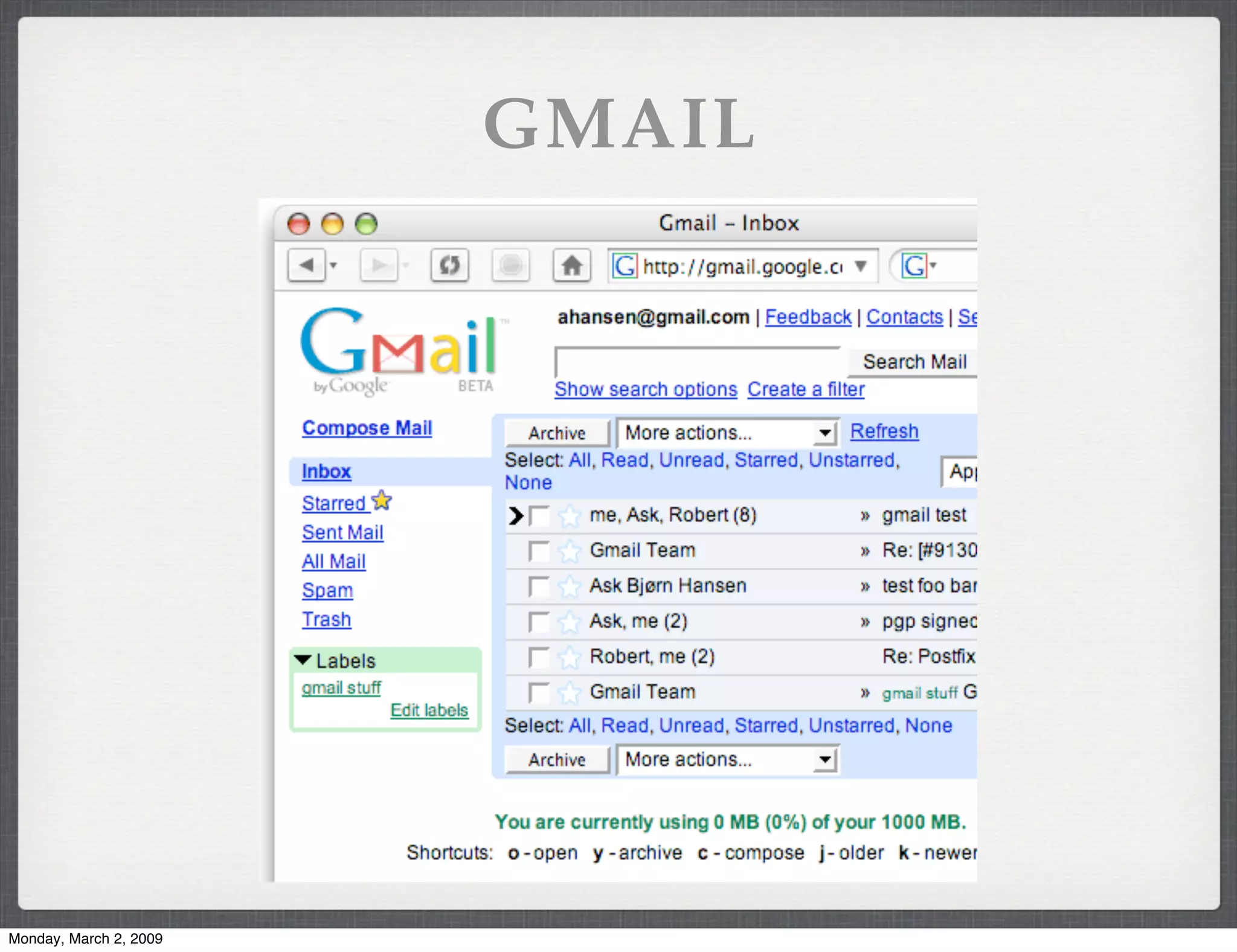
Task: Click the search engine G icon
Action: click(x=914, y=266)
